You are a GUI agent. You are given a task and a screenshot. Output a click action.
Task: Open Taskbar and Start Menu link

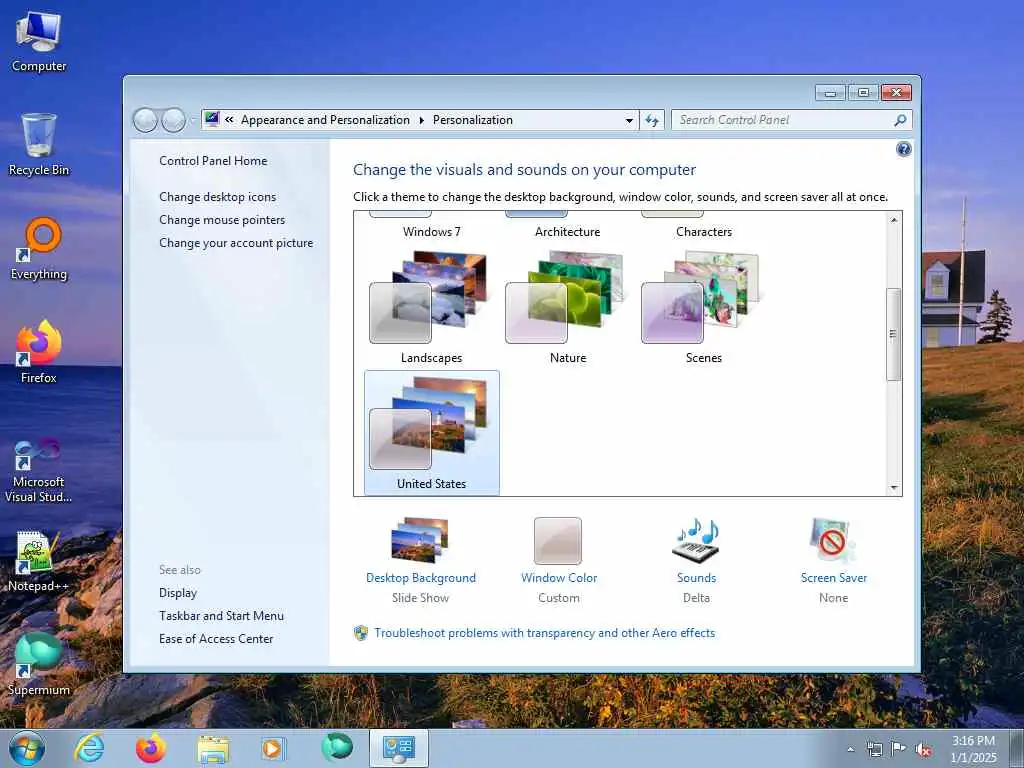coord(221,616)
